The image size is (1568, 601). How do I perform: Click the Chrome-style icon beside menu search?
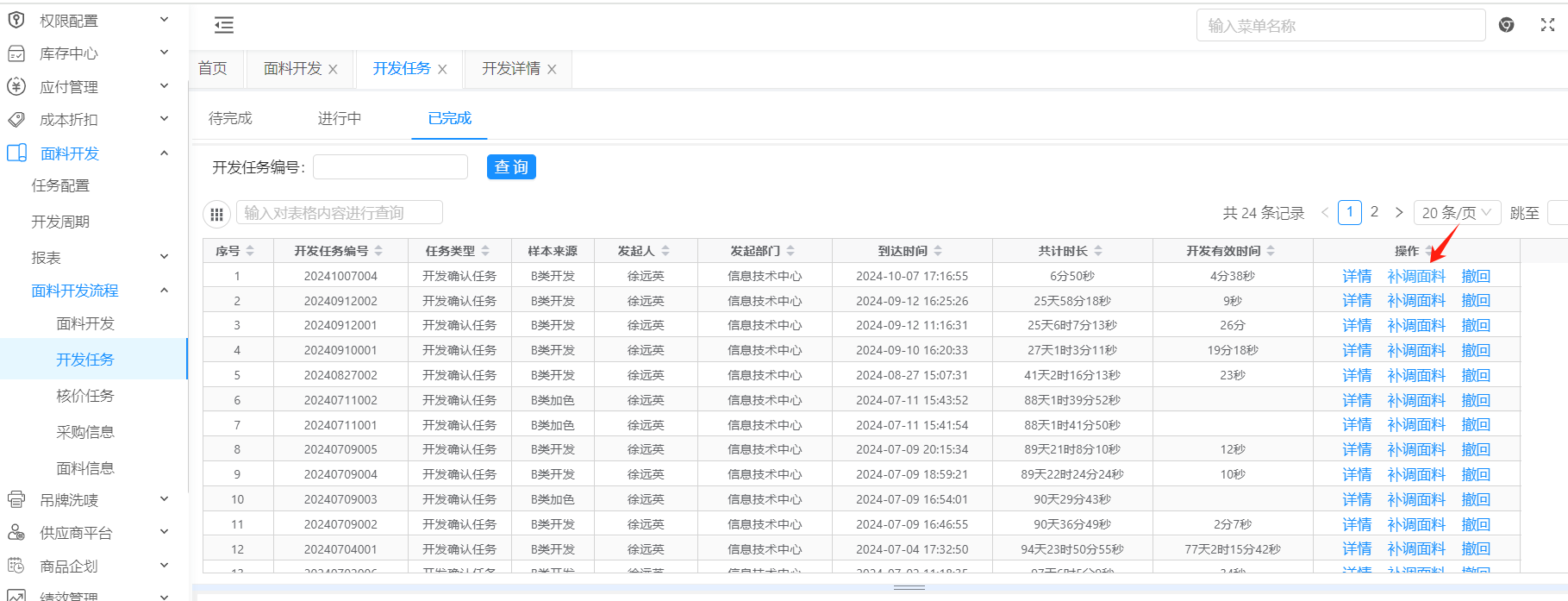(1507, 25)
